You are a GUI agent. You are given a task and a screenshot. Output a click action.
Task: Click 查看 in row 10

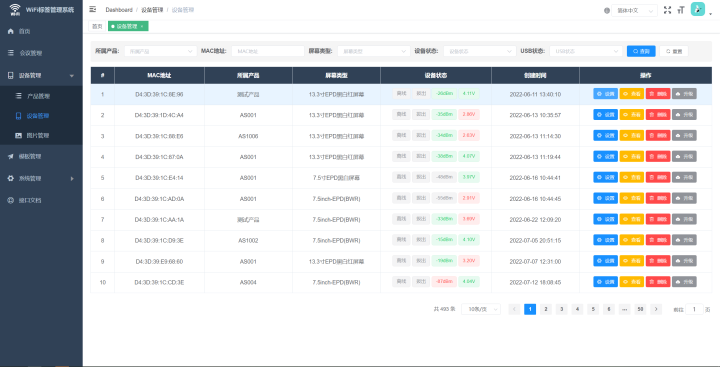pos(631,282)
